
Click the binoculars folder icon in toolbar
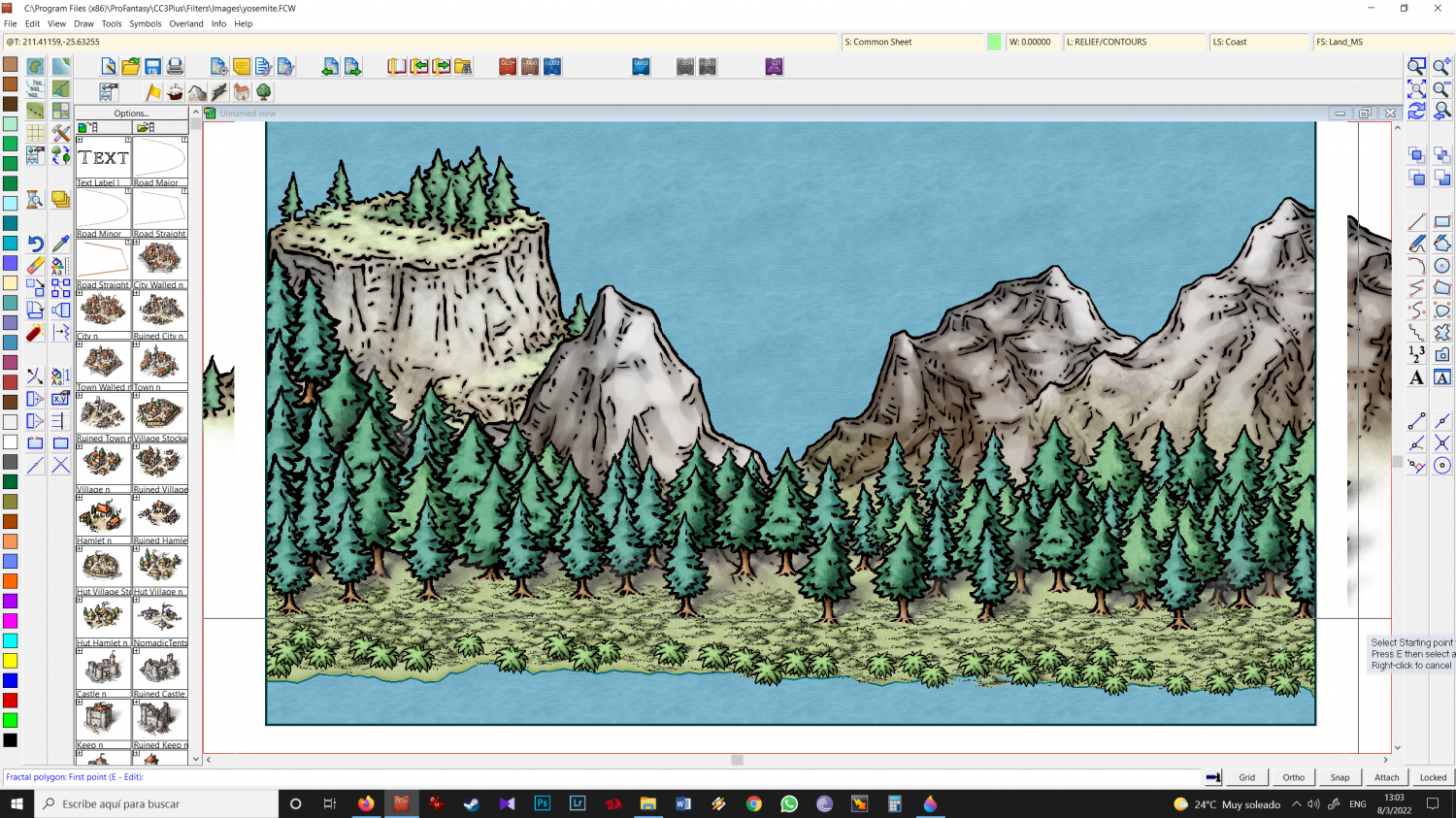[x=463, y=66]
